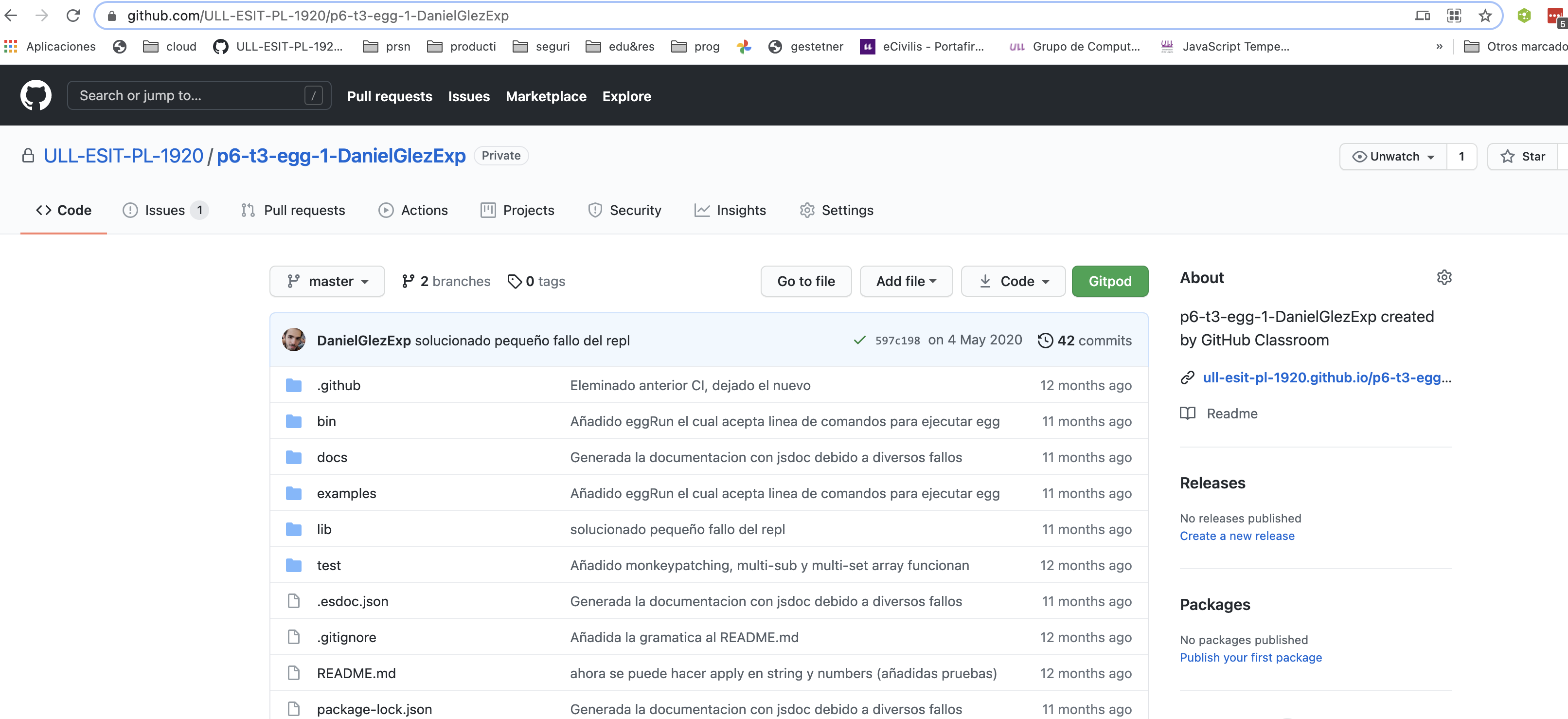Viewport: 1568px width, 719px height.
Task: Open the Marketplace menu item
Action: coord(546,95)
